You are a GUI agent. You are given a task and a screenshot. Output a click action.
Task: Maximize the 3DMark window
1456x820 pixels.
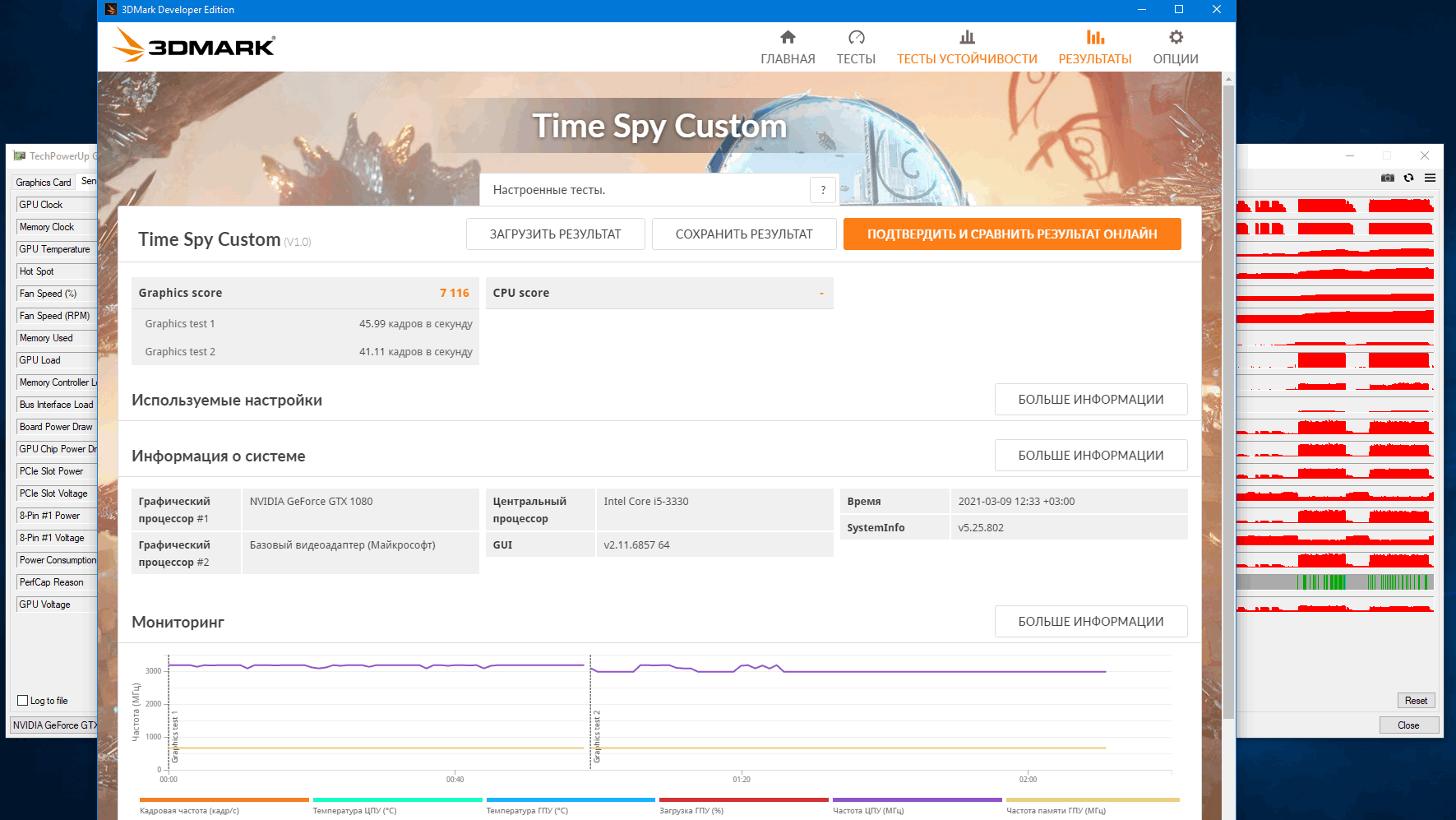point(1179,10)
